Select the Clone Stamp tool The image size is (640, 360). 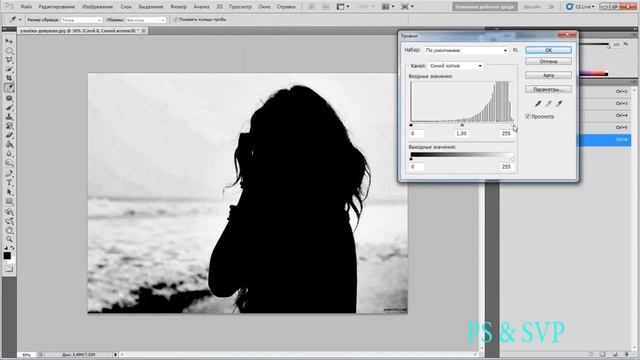(9, 117)
